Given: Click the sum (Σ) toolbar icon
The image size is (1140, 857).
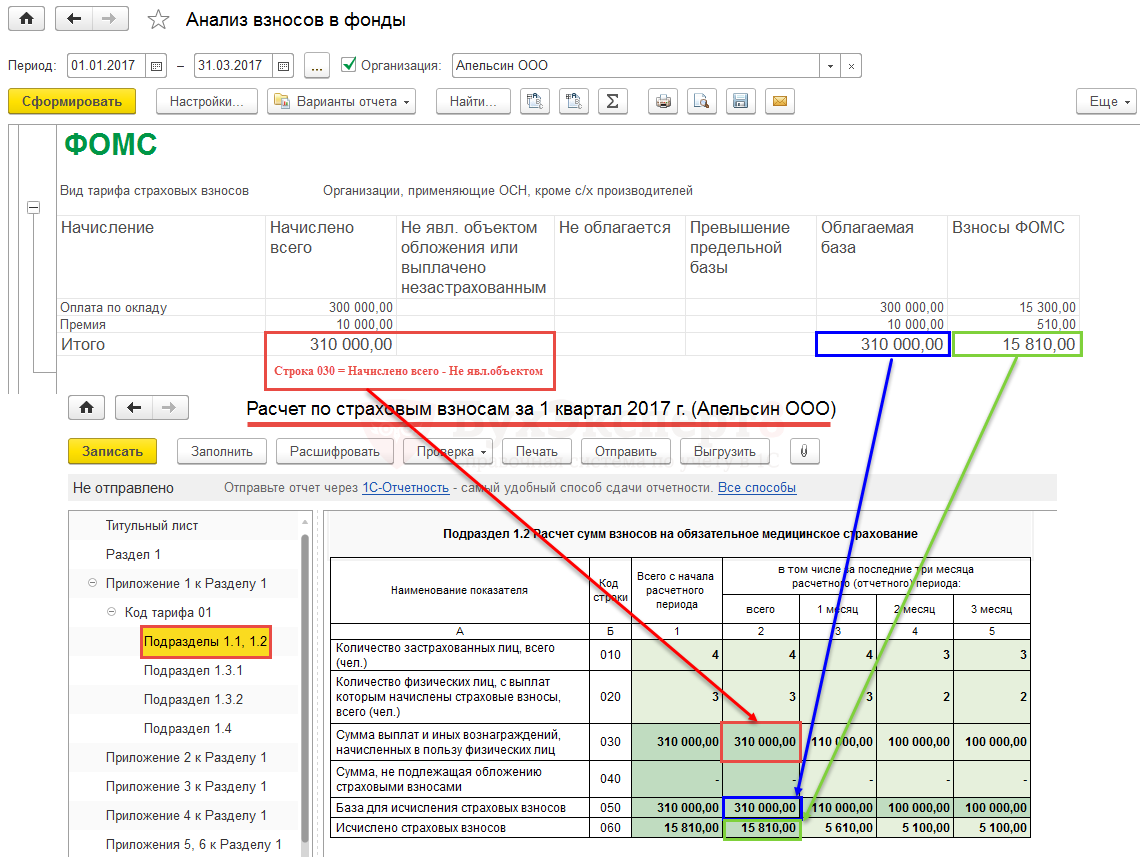Looking at the screenshot, I should [612, 101].
